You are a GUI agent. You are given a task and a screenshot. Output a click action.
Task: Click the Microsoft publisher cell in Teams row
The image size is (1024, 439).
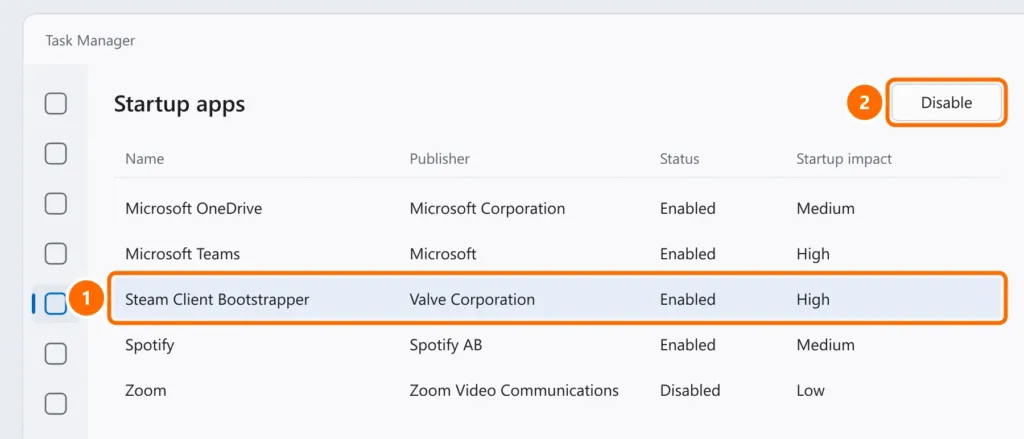[443, 253]
